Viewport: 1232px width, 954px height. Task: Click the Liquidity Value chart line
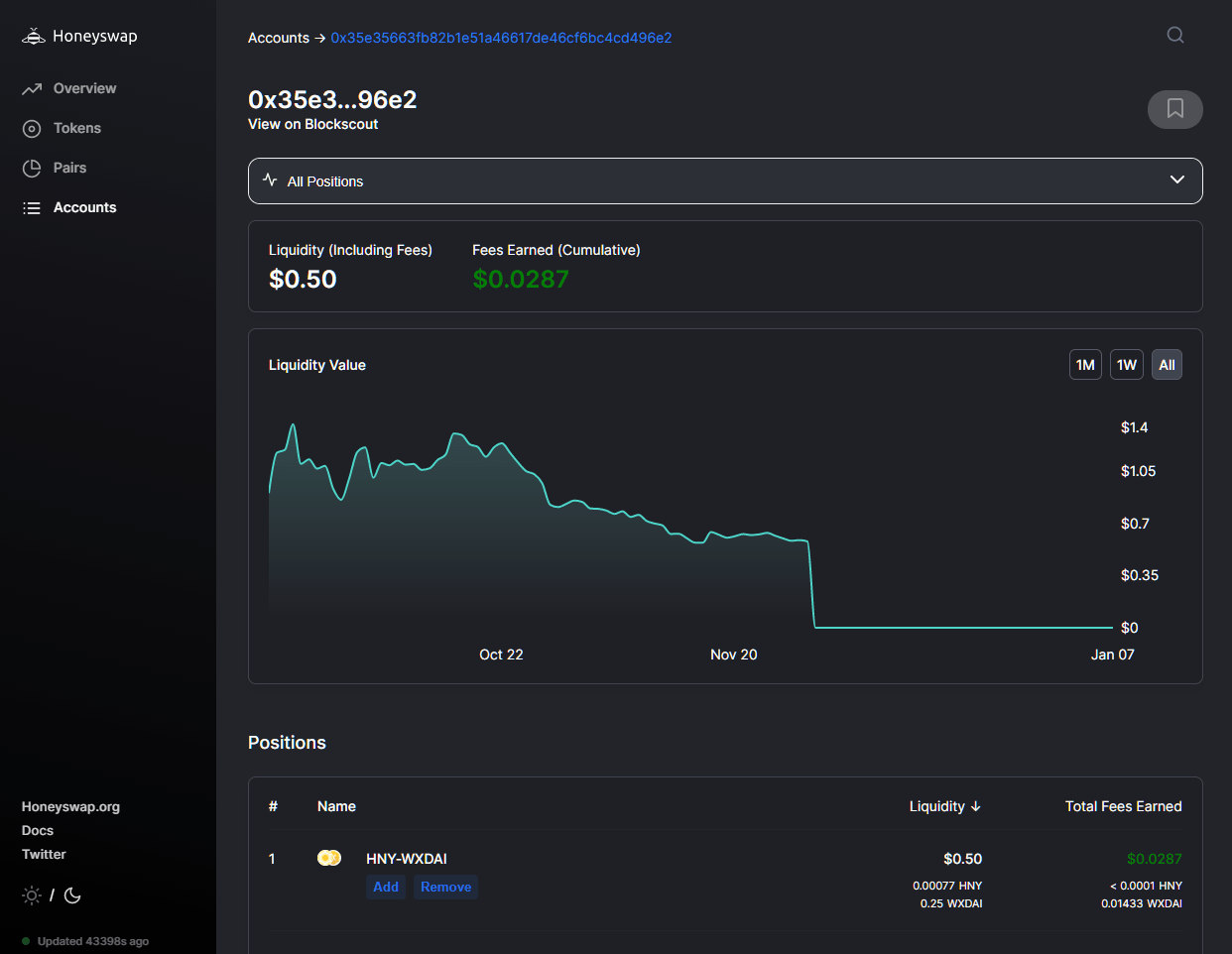click(x=690, y=526)
